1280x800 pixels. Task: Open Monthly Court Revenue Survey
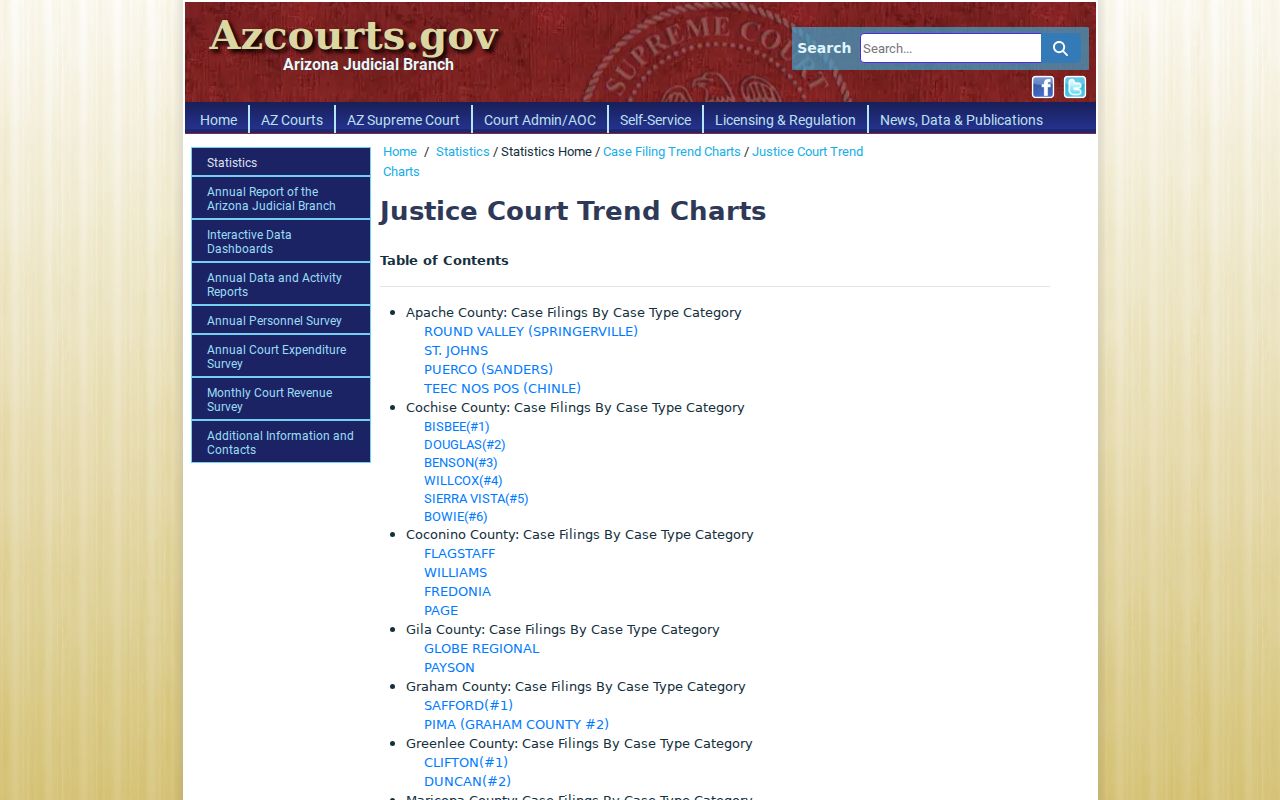point(281,399)
